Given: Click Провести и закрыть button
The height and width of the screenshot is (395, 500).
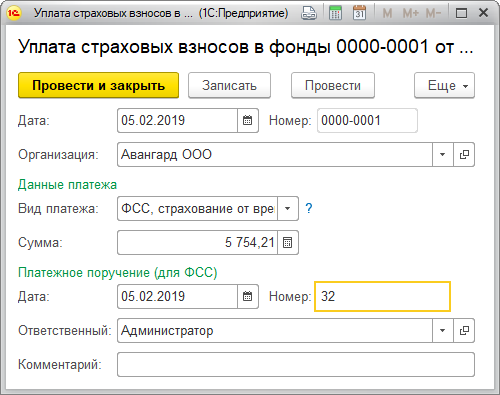Looking at the screenshot, I should click(98, 85).
